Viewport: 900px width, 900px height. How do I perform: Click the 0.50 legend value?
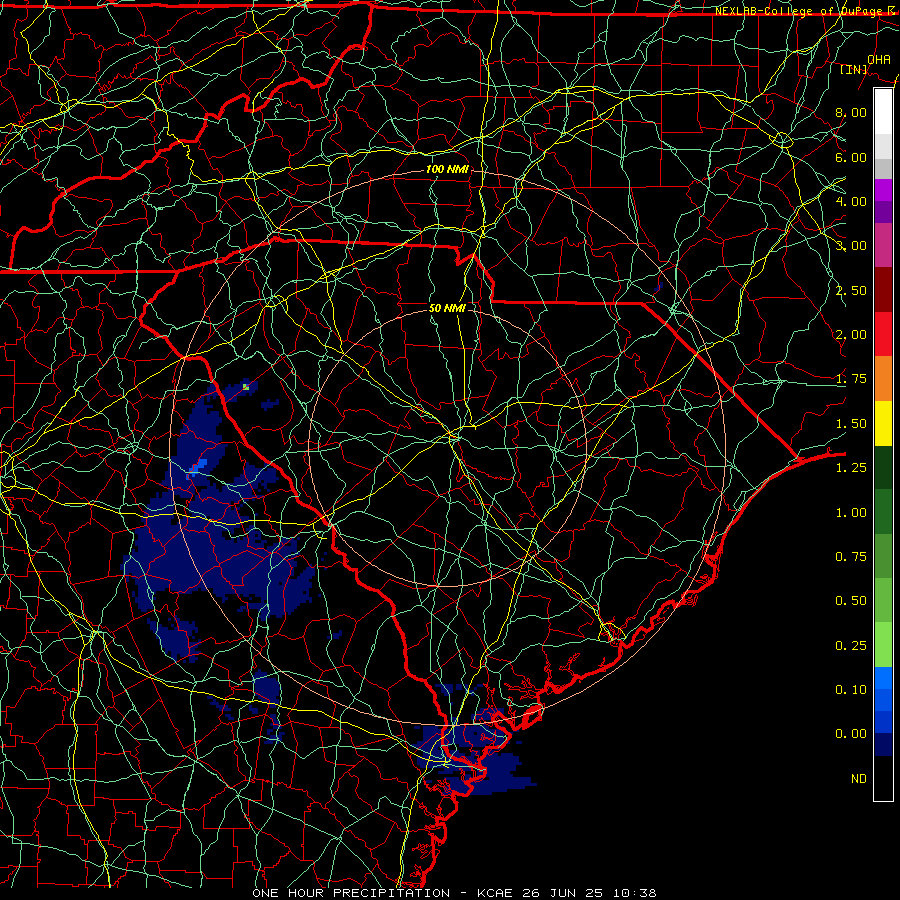[851, 601]
